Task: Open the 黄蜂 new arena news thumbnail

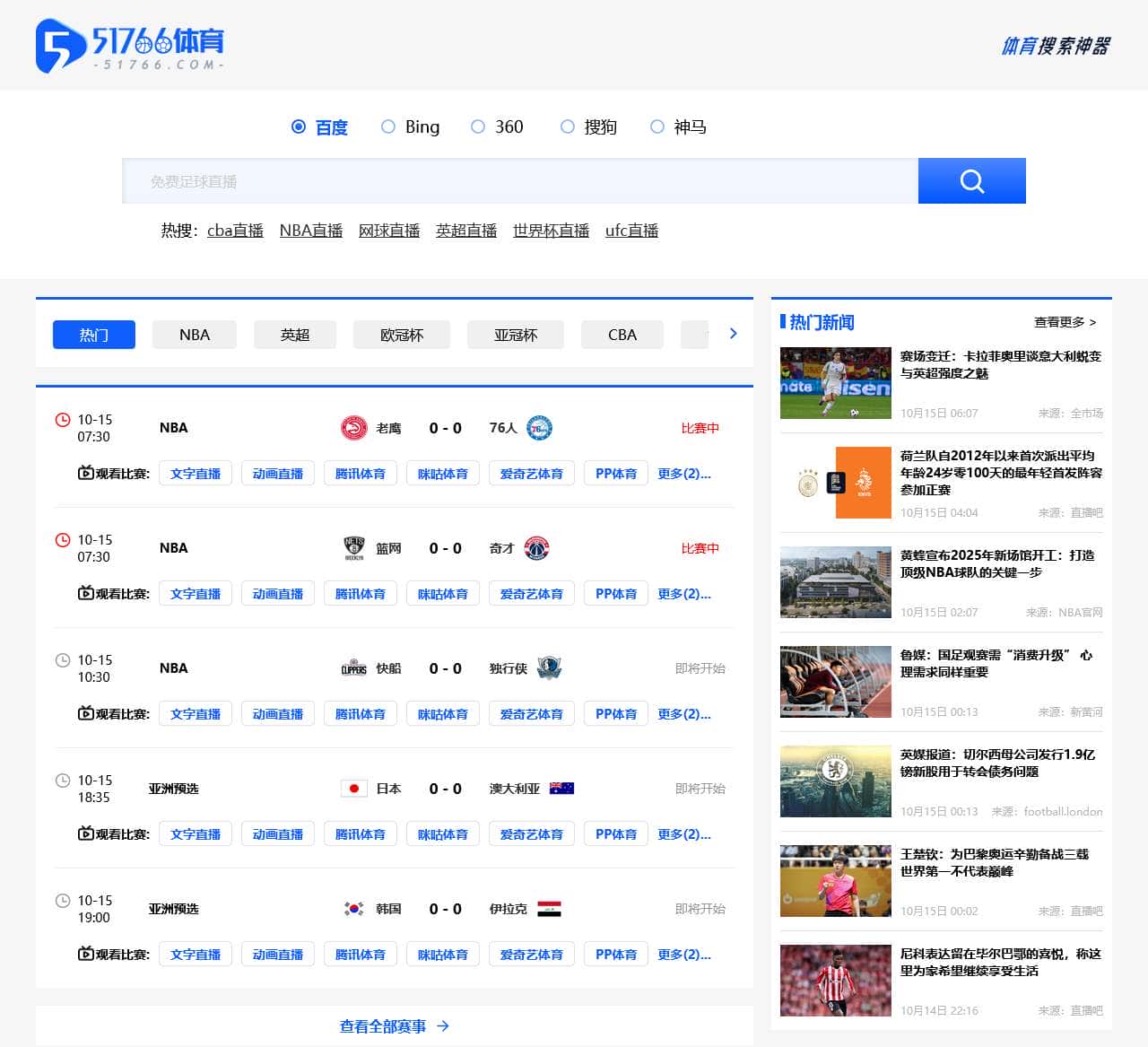Action: [x=836, y=582]
